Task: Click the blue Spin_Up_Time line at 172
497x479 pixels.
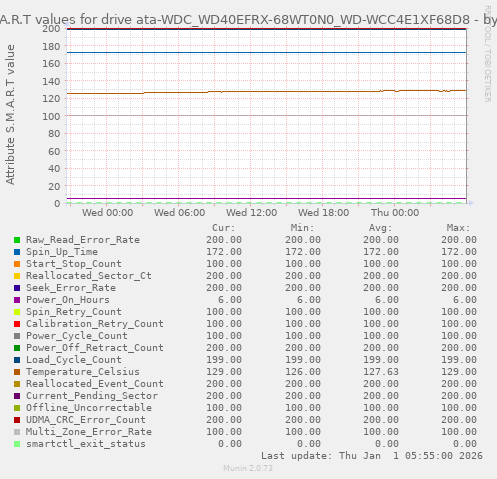Action: coord(267,53)
